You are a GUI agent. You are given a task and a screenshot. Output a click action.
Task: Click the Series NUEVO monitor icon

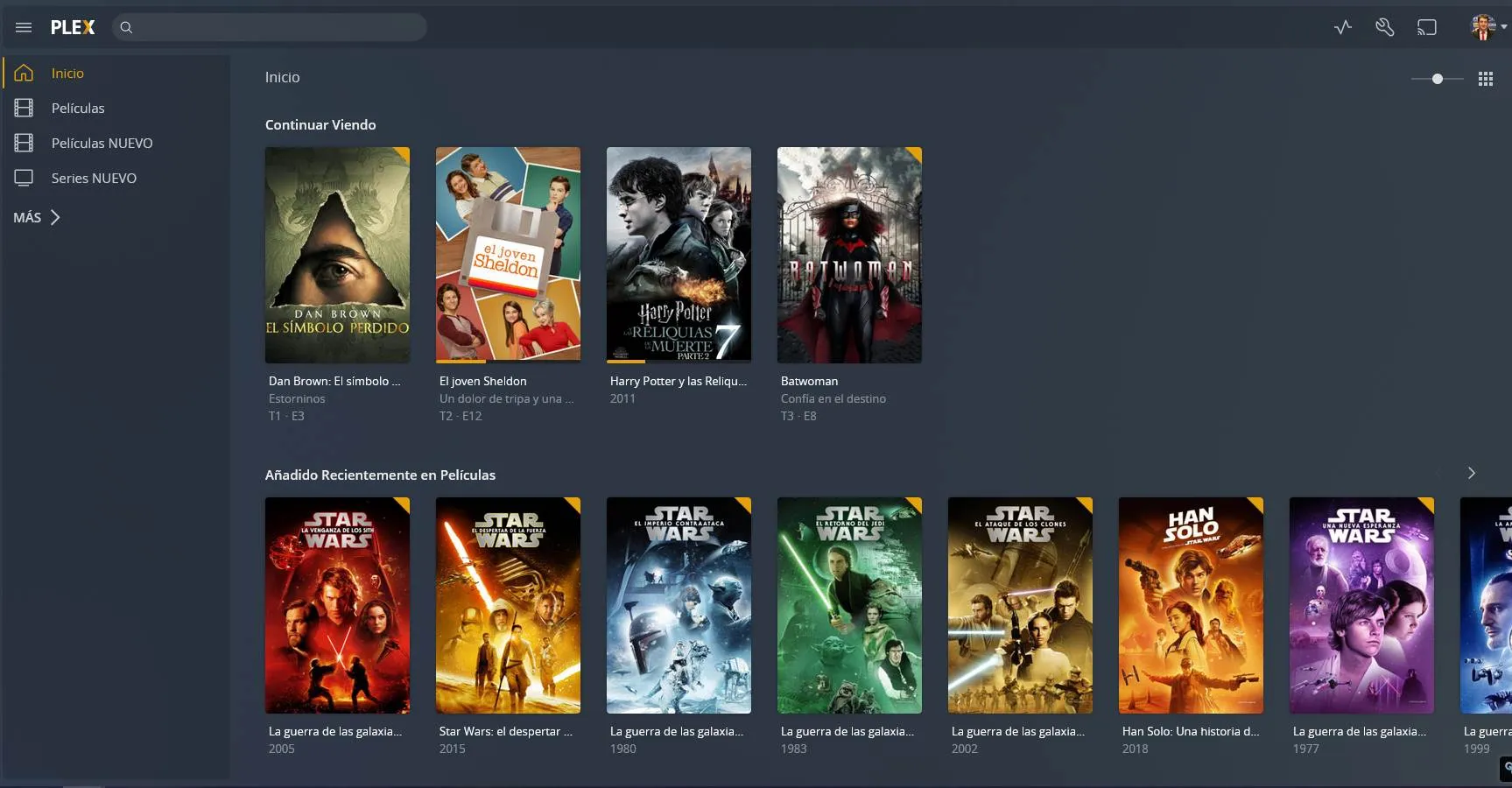pyautogui.click(x=24, y=178)
